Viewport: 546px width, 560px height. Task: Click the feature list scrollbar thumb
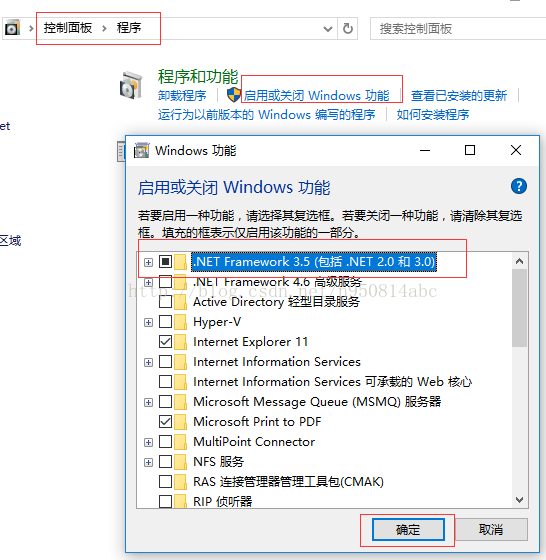520,308
